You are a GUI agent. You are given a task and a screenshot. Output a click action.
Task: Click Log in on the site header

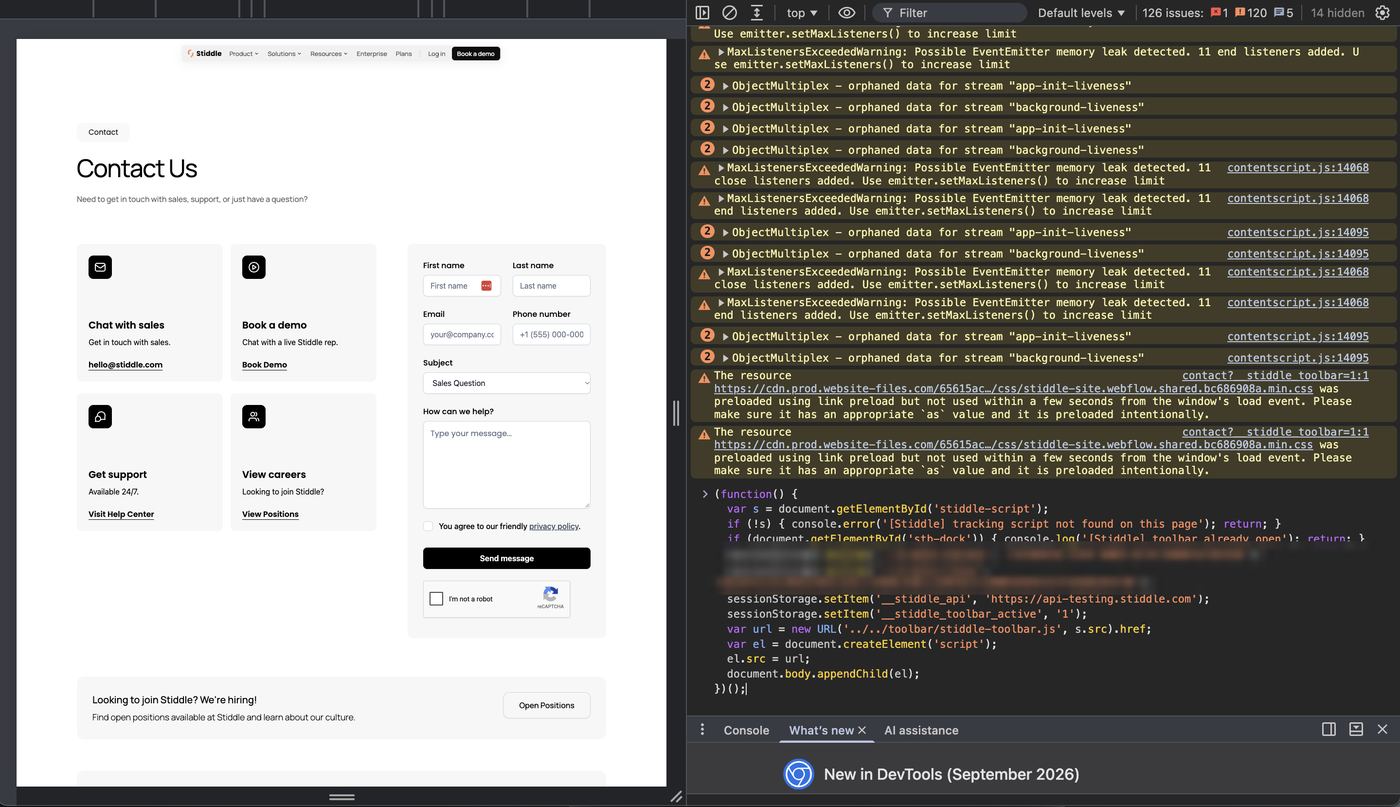(436, 54)
